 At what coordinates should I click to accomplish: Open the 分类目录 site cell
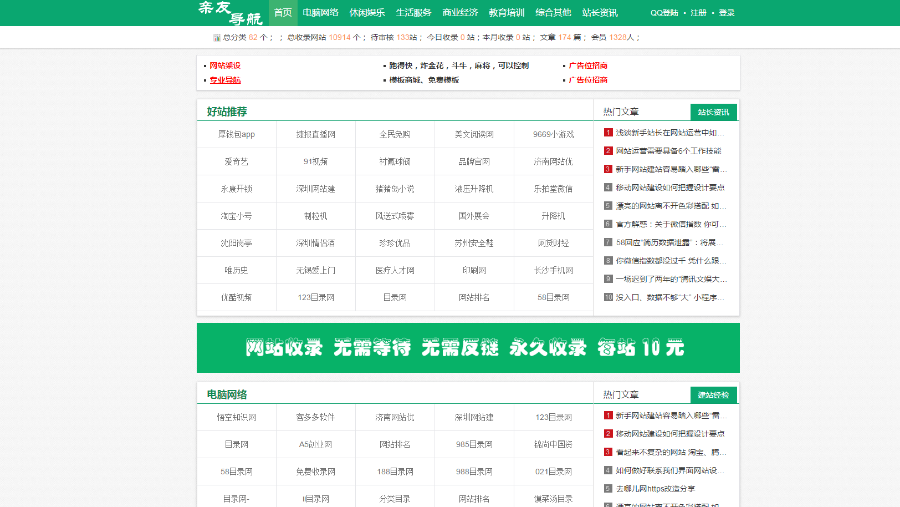(x=395, y=499)
